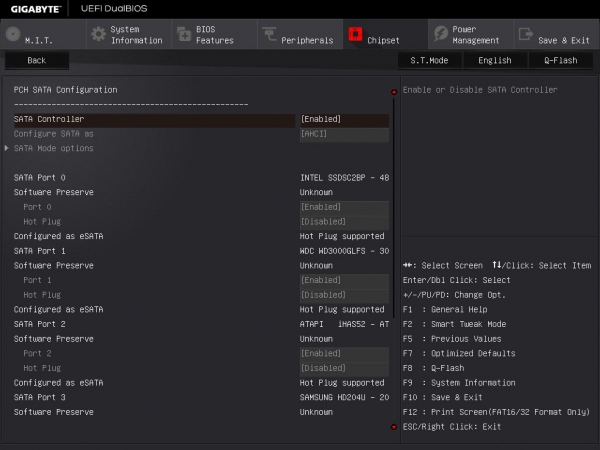Click the M.I.T. disc icon
This screenshot has width=600, height=450.
point(13,34)
